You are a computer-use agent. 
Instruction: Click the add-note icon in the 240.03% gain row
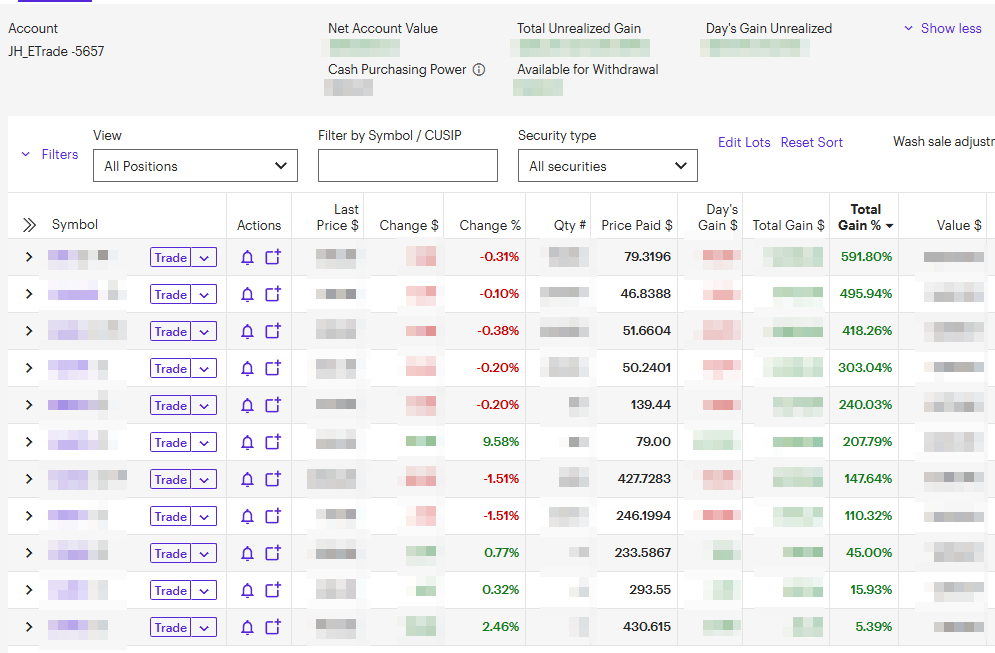coord(273,406)
